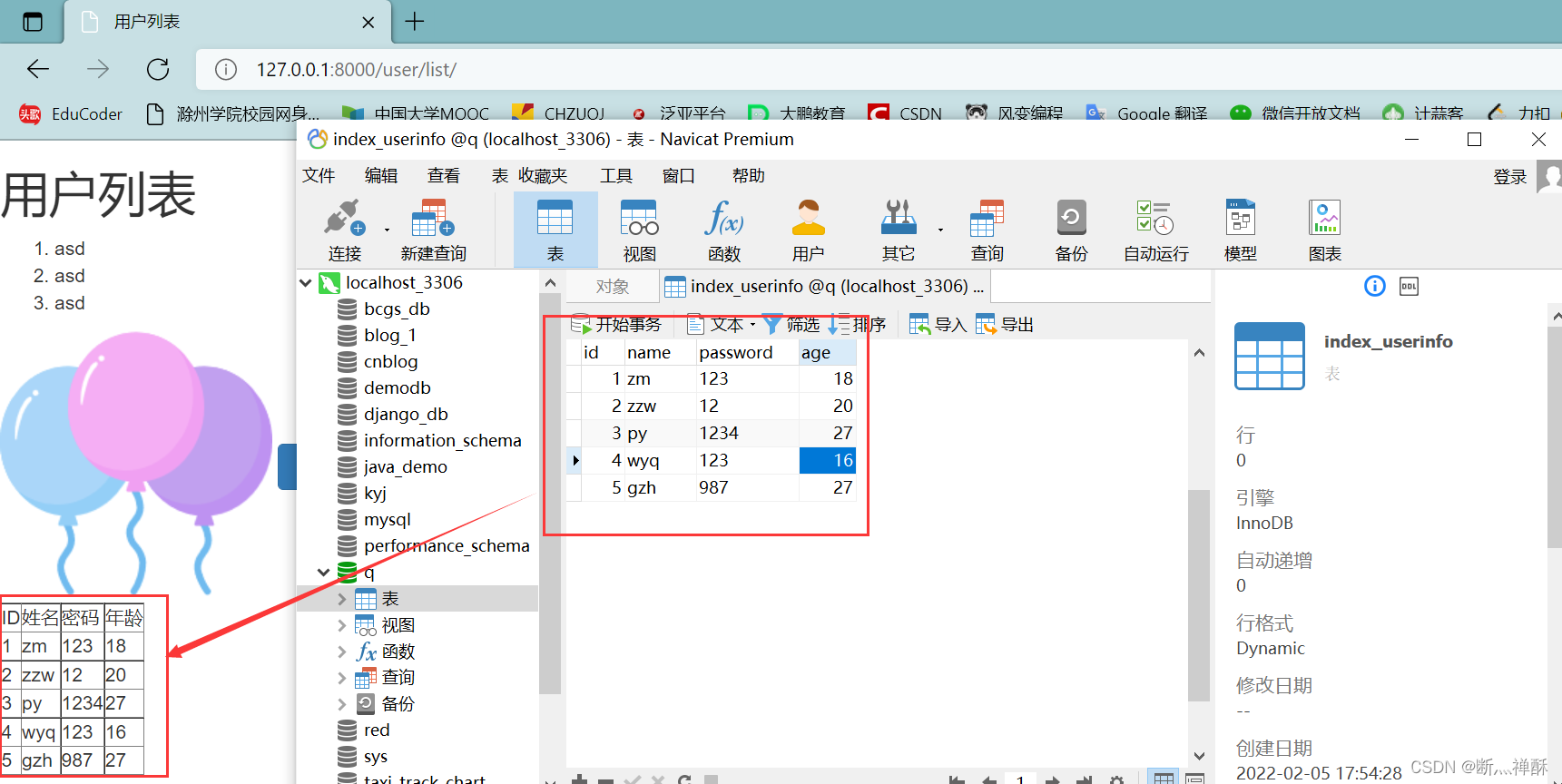Click site information icon in address bar

(226, 70)
